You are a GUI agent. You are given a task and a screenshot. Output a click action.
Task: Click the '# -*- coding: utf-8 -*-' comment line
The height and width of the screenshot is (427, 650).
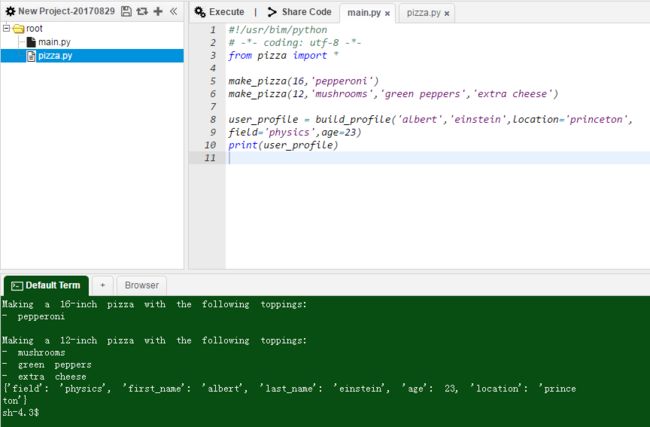(295, 43)
